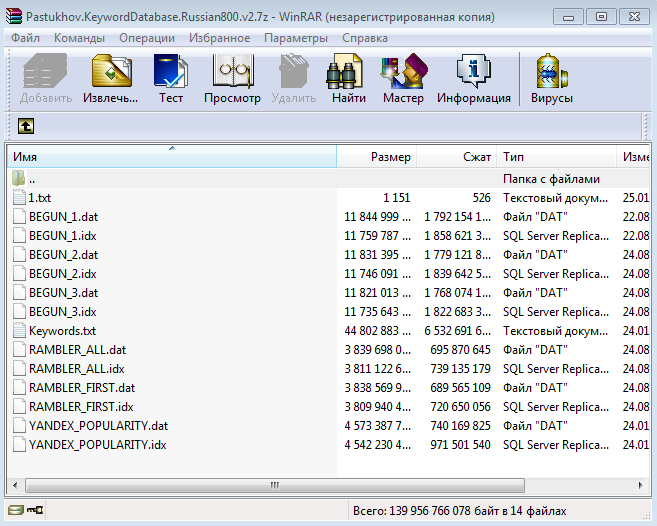Click the packed size 695 870 645
Image resolution: width=657 pixels, height=526 pixels.
460,350
